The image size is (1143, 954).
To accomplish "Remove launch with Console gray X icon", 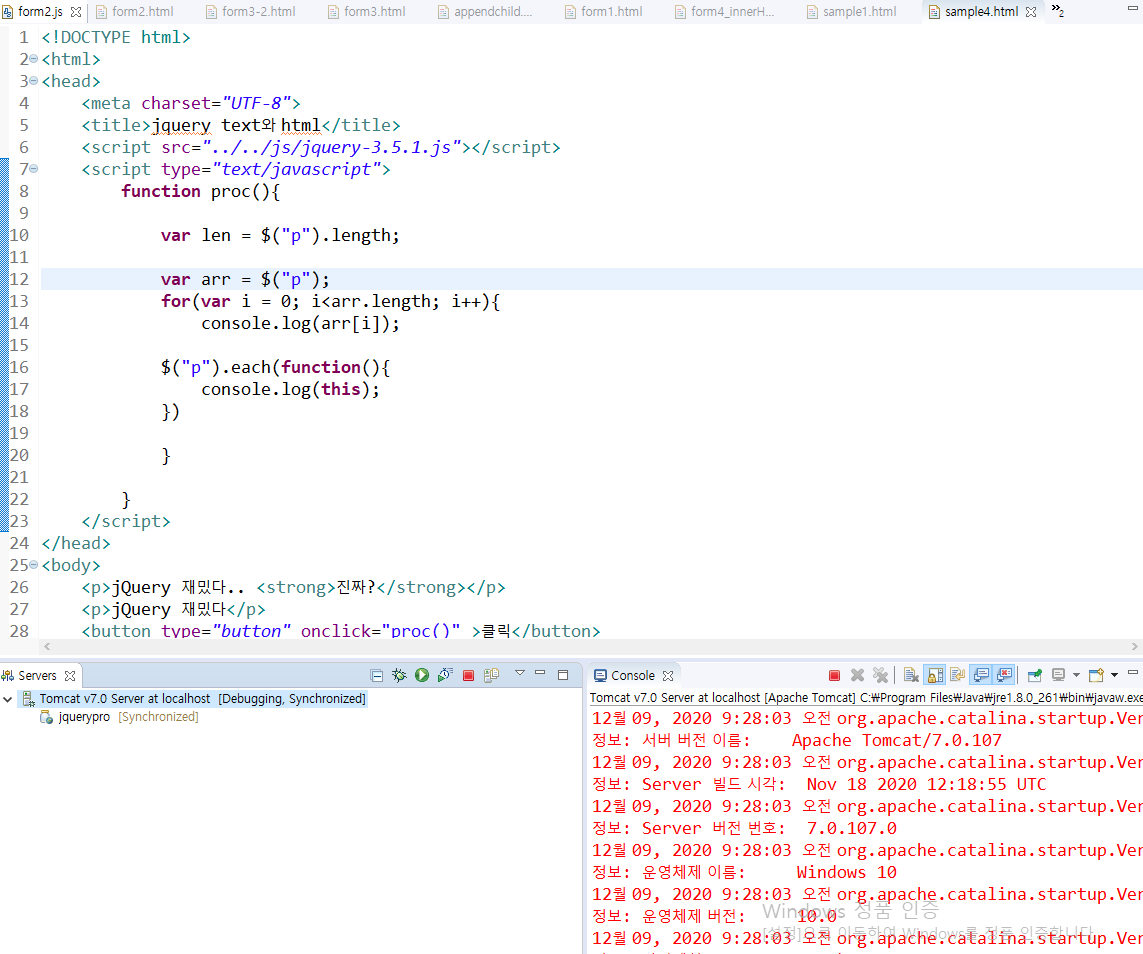I will (857, 676).
